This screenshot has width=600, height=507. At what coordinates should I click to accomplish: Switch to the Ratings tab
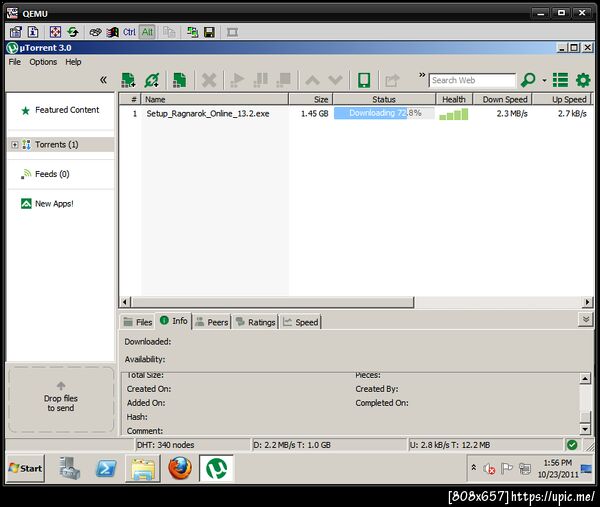pos(256,322)
